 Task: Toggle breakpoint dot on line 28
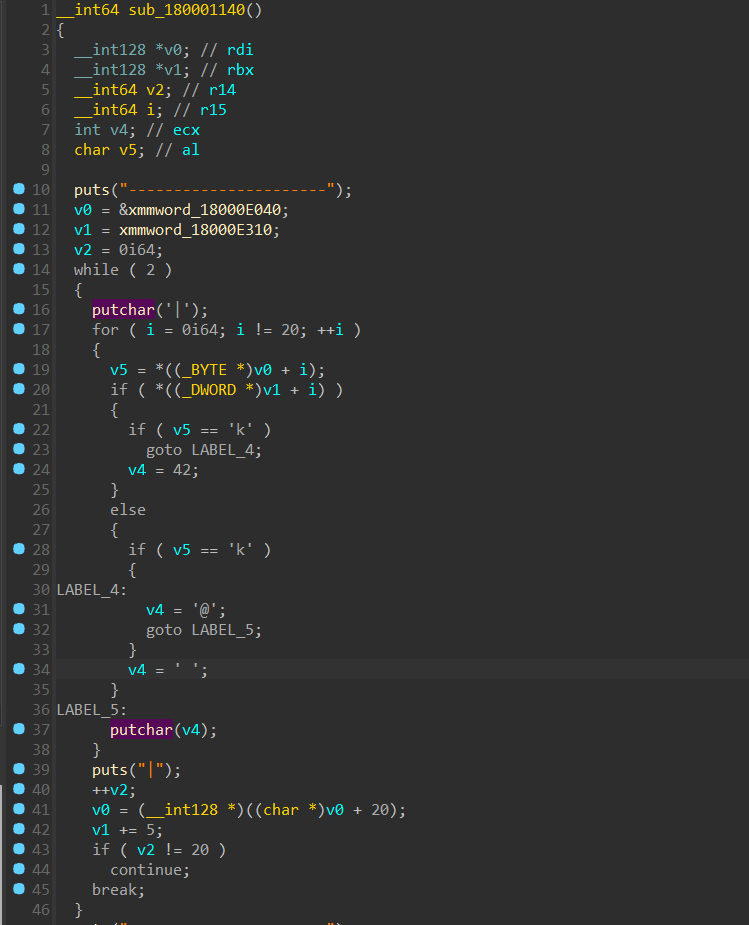[x=19, y=549]
